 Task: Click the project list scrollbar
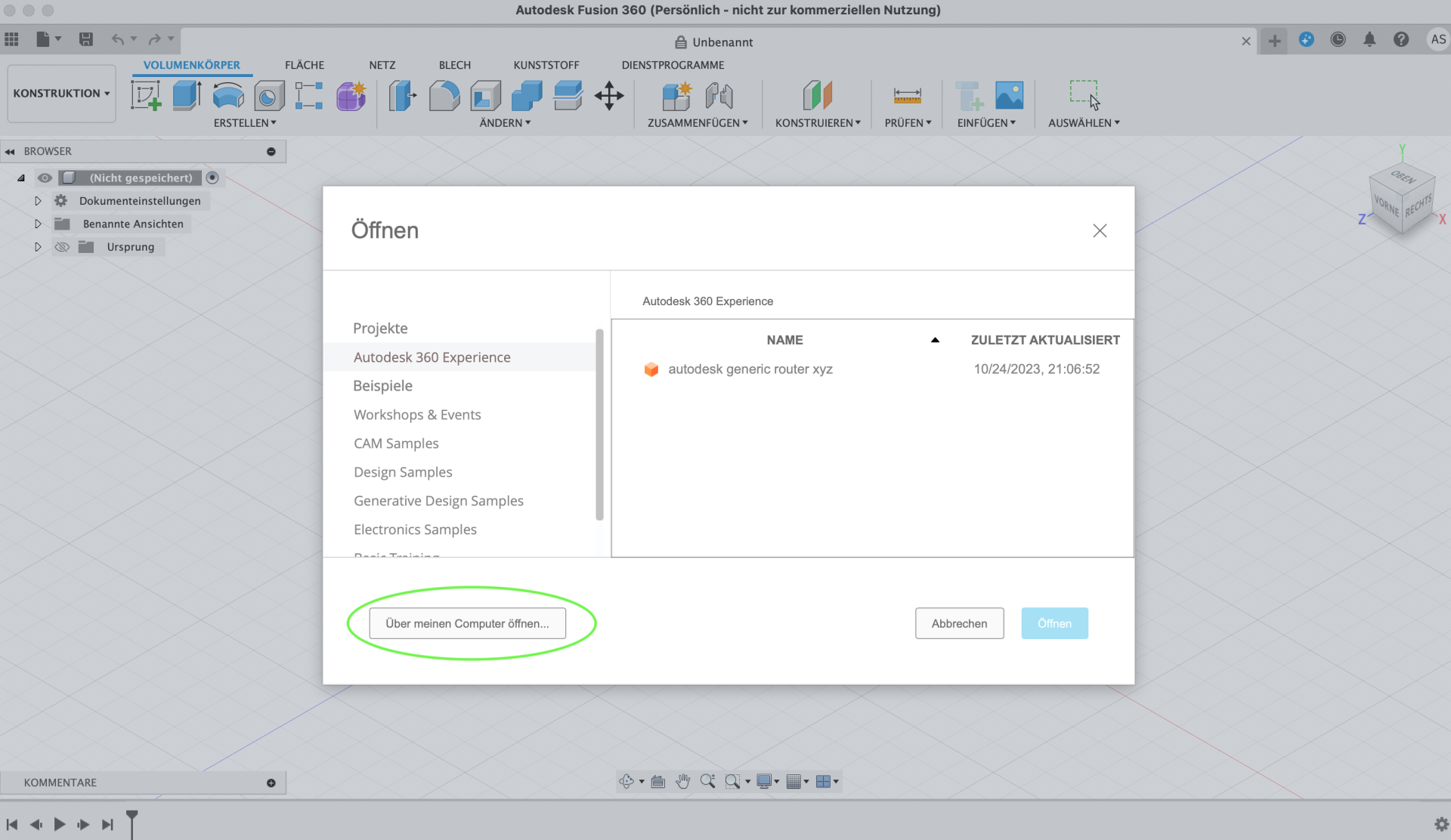coord(599,425)
